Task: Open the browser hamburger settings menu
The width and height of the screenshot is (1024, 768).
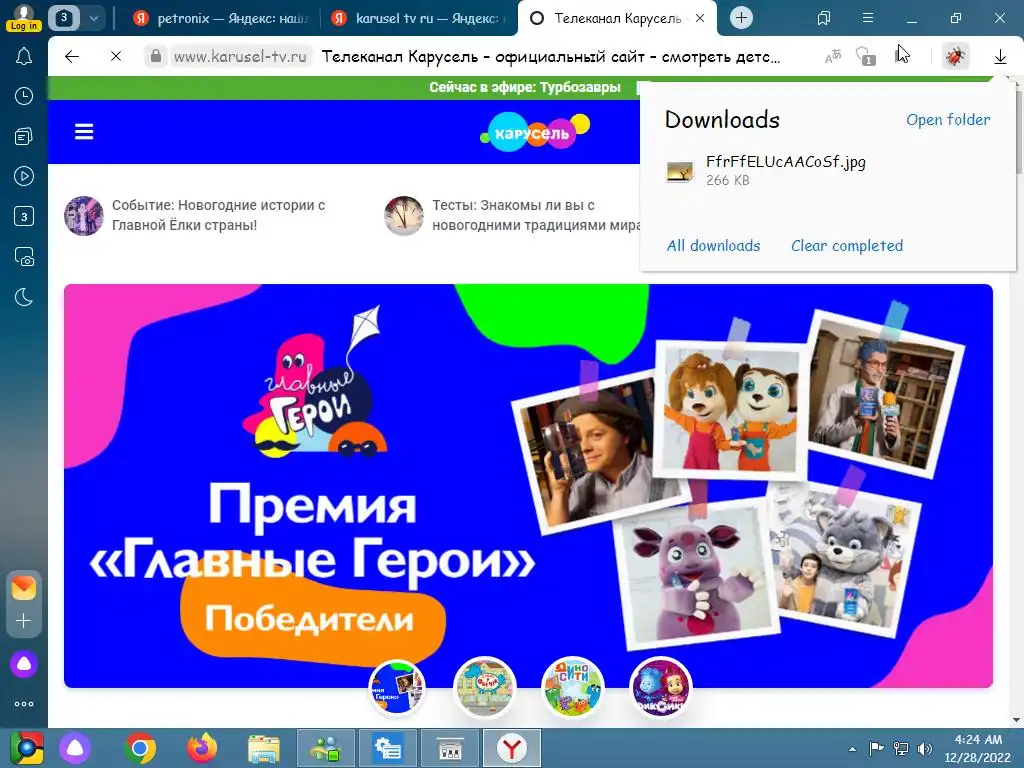Action: coord(868,18)
